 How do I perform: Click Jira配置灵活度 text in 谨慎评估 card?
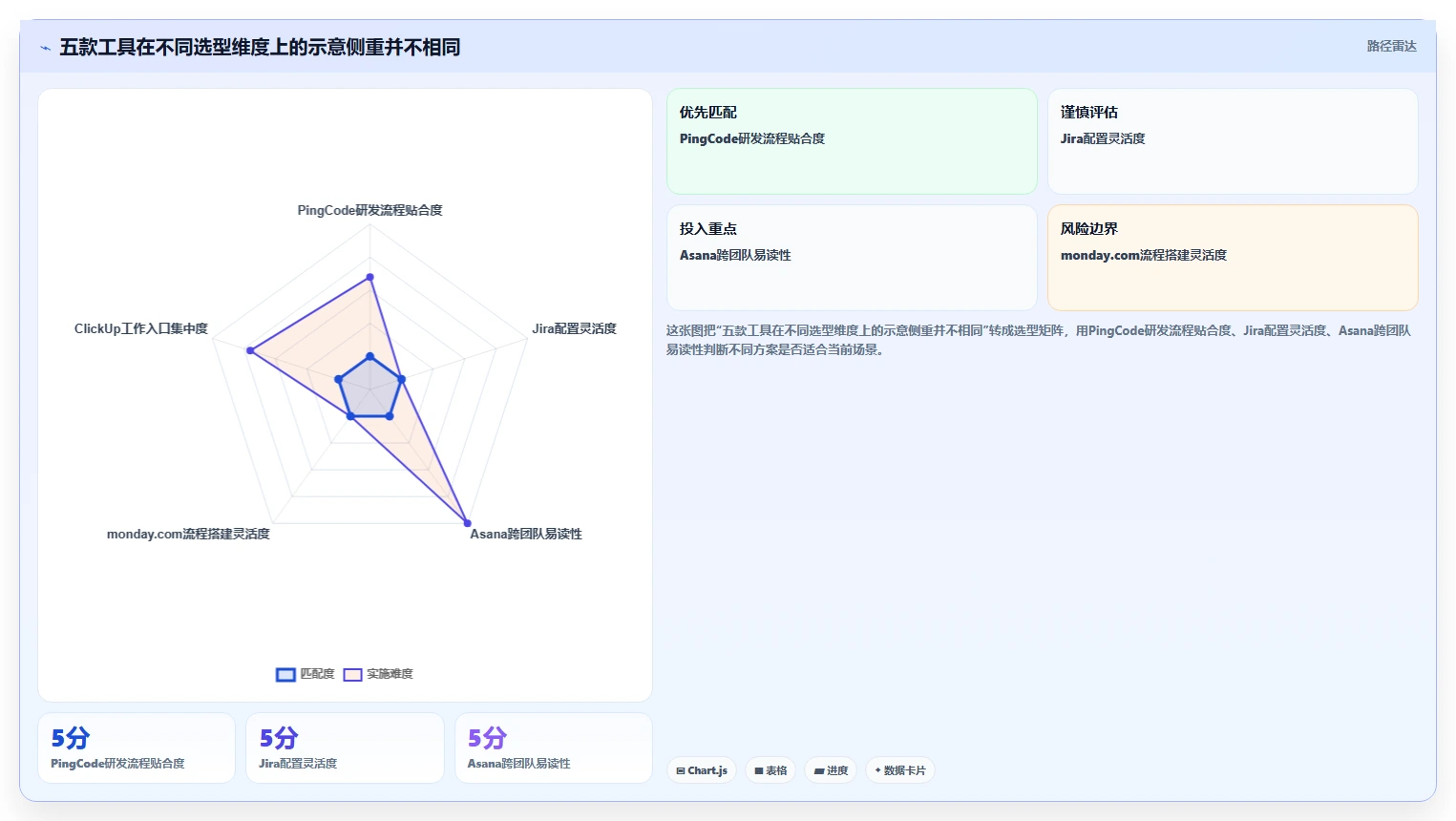click(x=1103, y=138)
